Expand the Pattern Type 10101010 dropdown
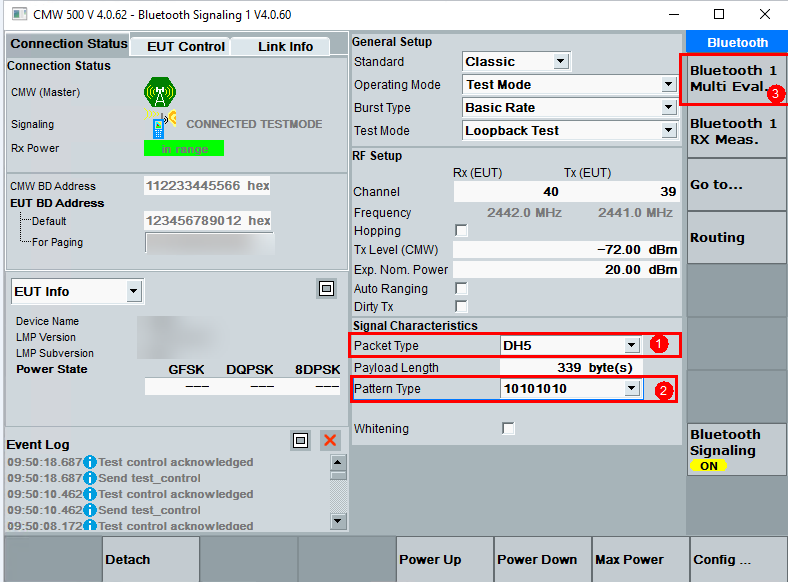 (x=632, y=389)
